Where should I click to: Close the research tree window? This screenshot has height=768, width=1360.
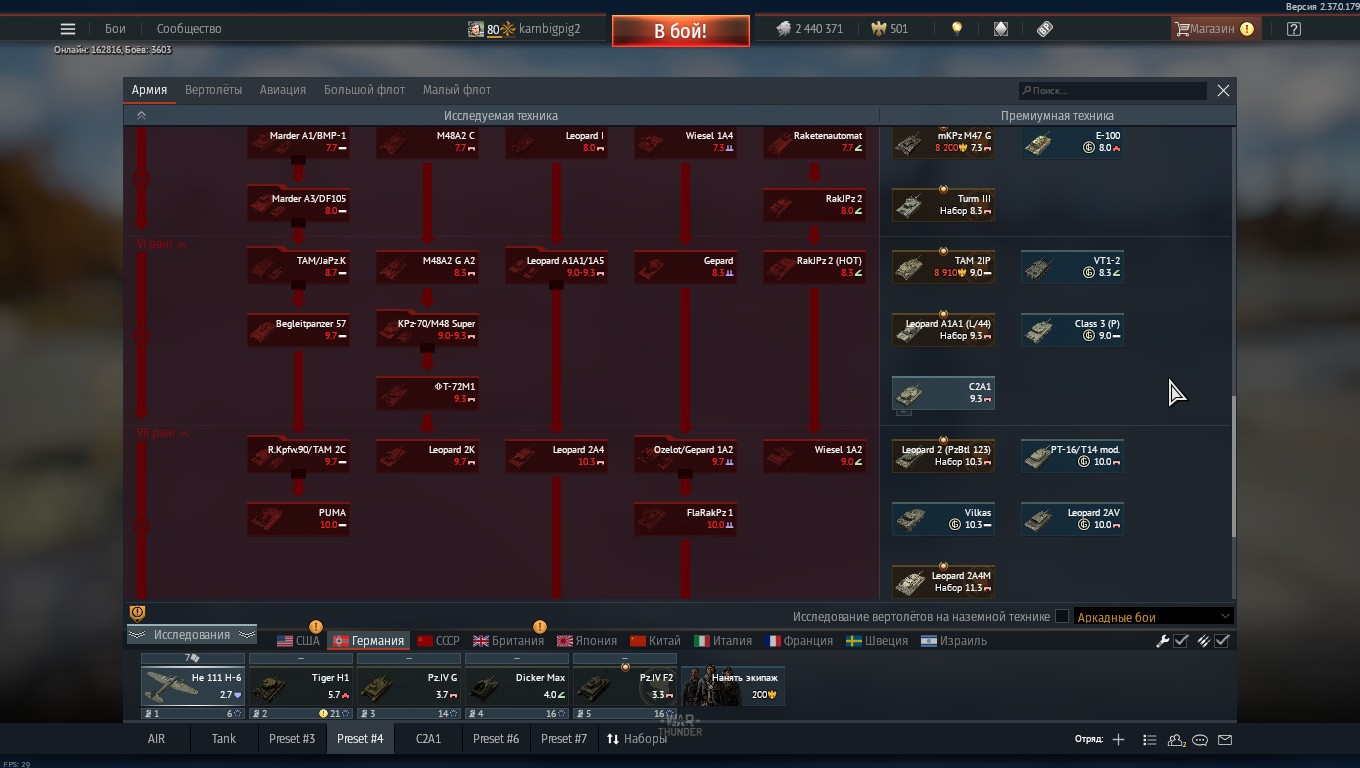[1223, 90]
